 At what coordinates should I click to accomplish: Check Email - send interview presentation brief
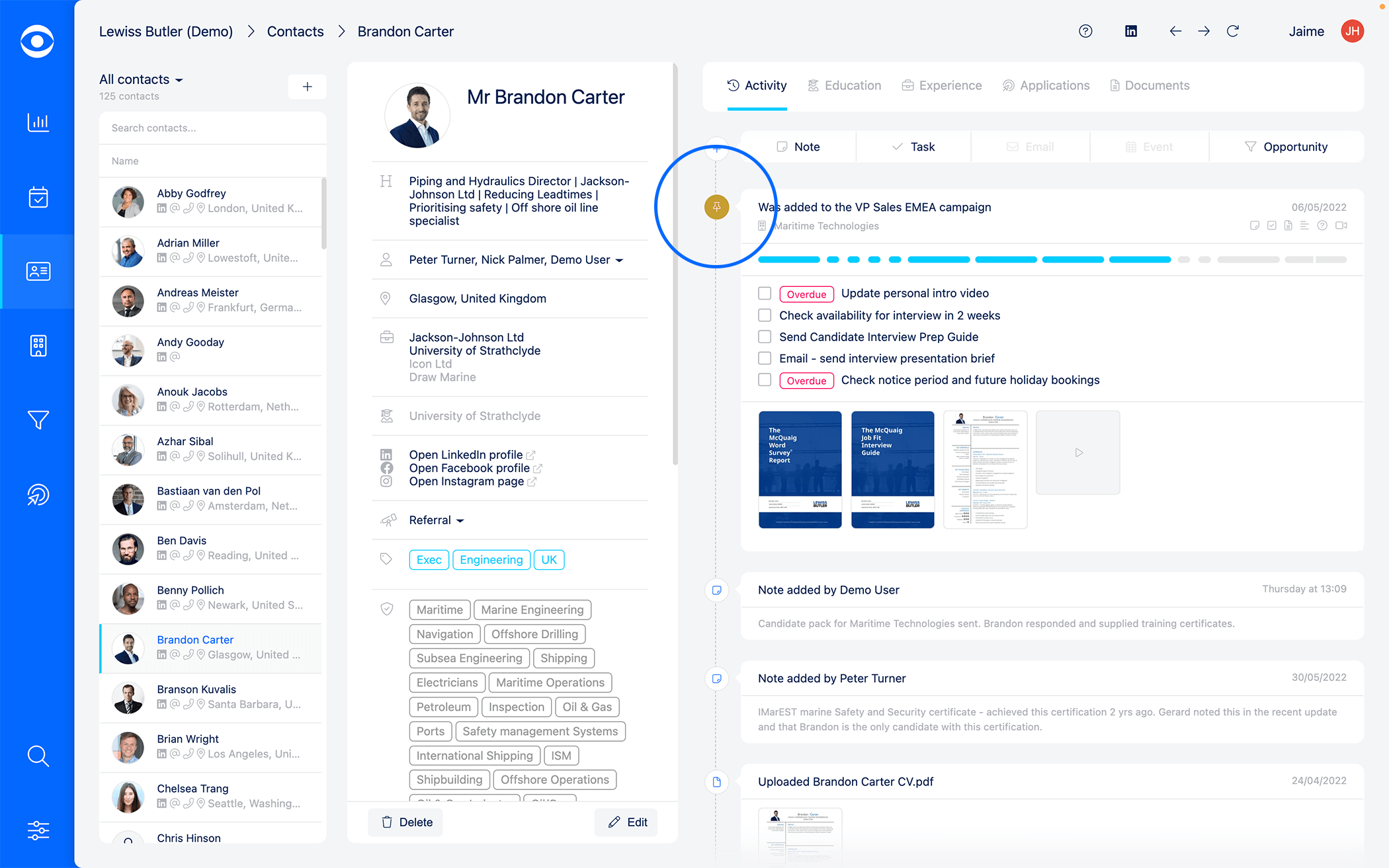[x=765, y=358]
